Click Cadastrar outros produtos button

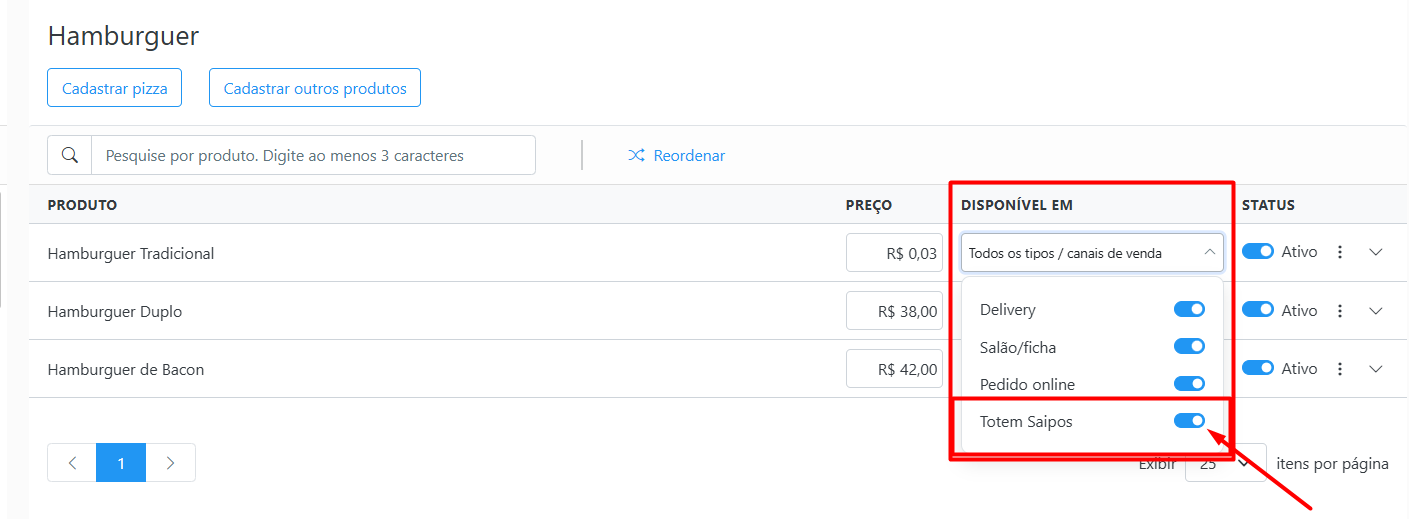click(x=315, y=88)
